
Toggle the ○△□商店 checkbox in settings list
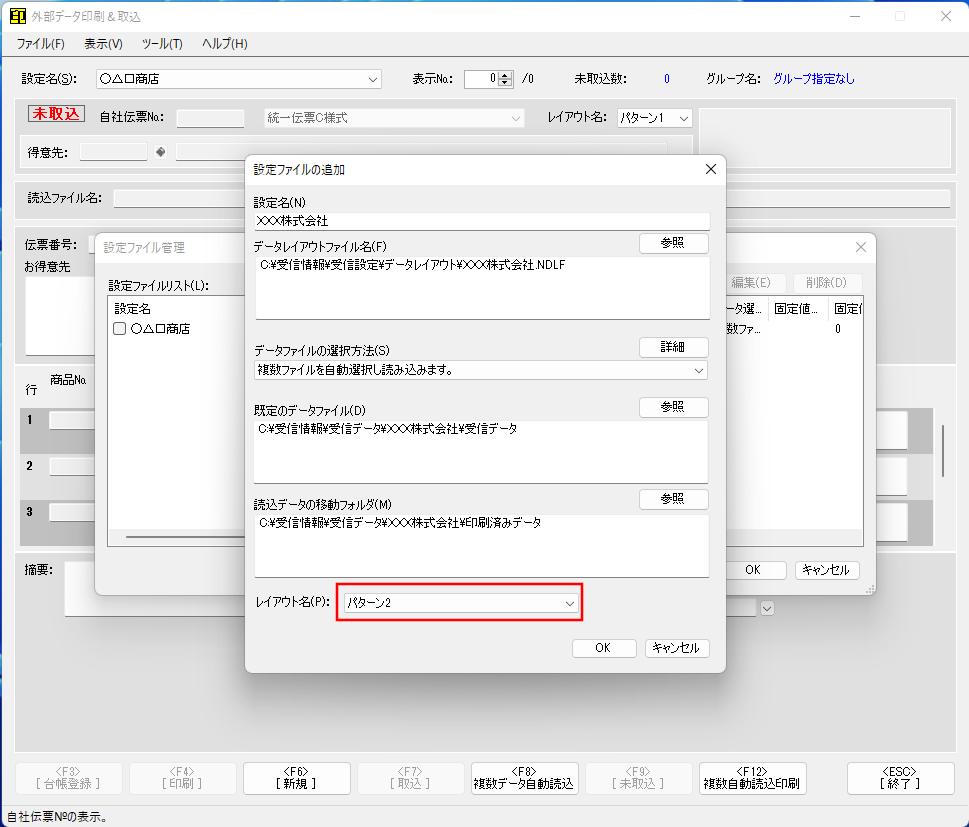120,328
